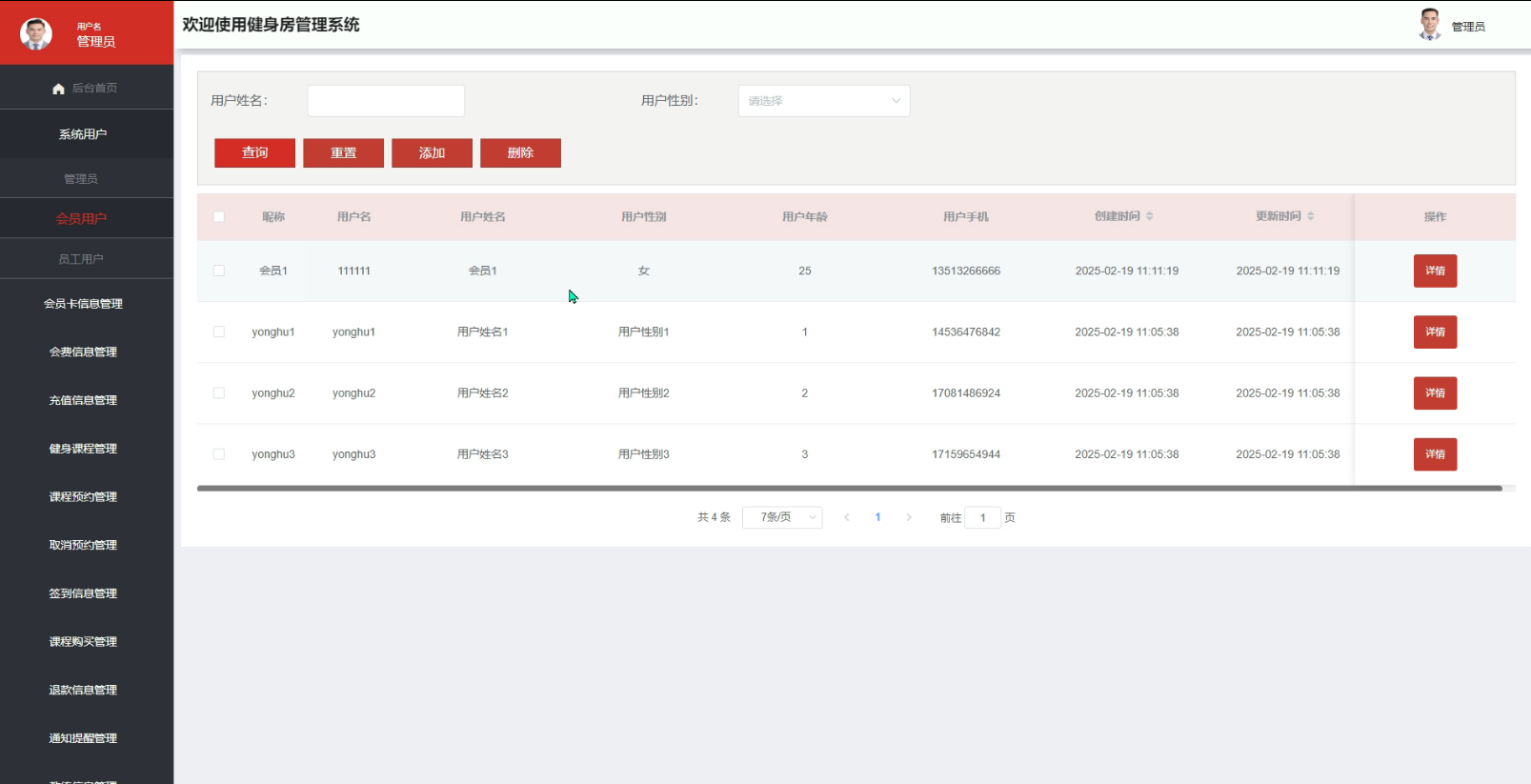The height and width of the screenshot is (784, 1531).
Task: Click the 用户手机 column header
Action: [x=966, y=216]
